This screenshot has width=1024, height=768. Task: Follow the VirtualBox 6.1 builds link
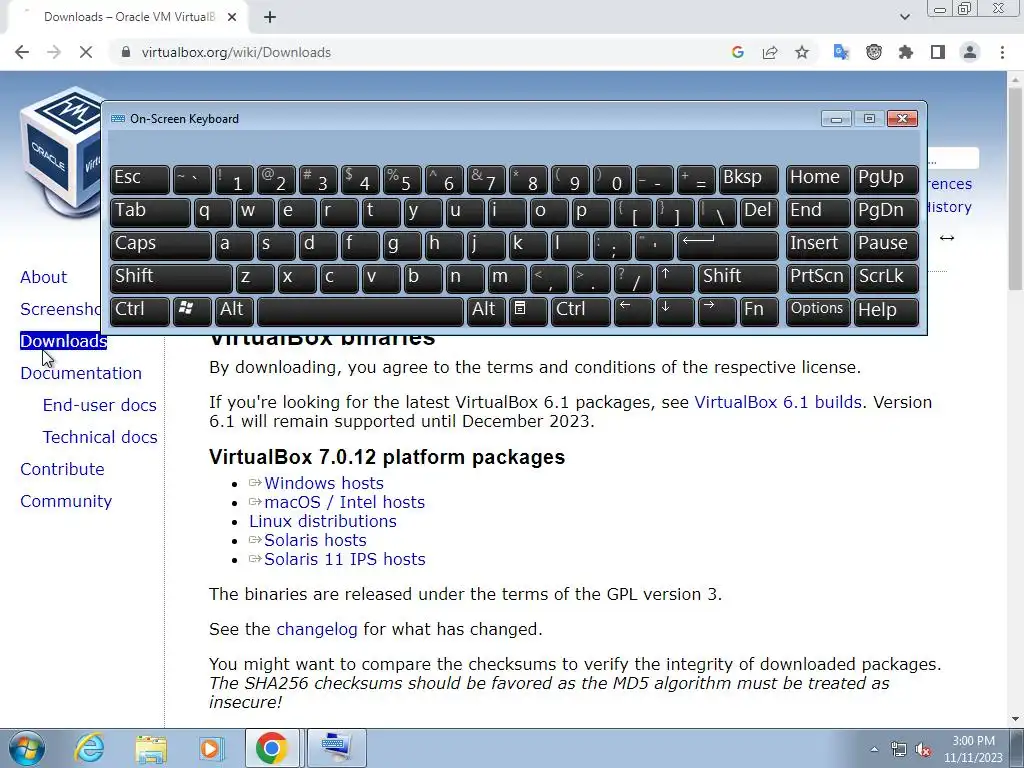pyautogui.click(x=778, y=402)
